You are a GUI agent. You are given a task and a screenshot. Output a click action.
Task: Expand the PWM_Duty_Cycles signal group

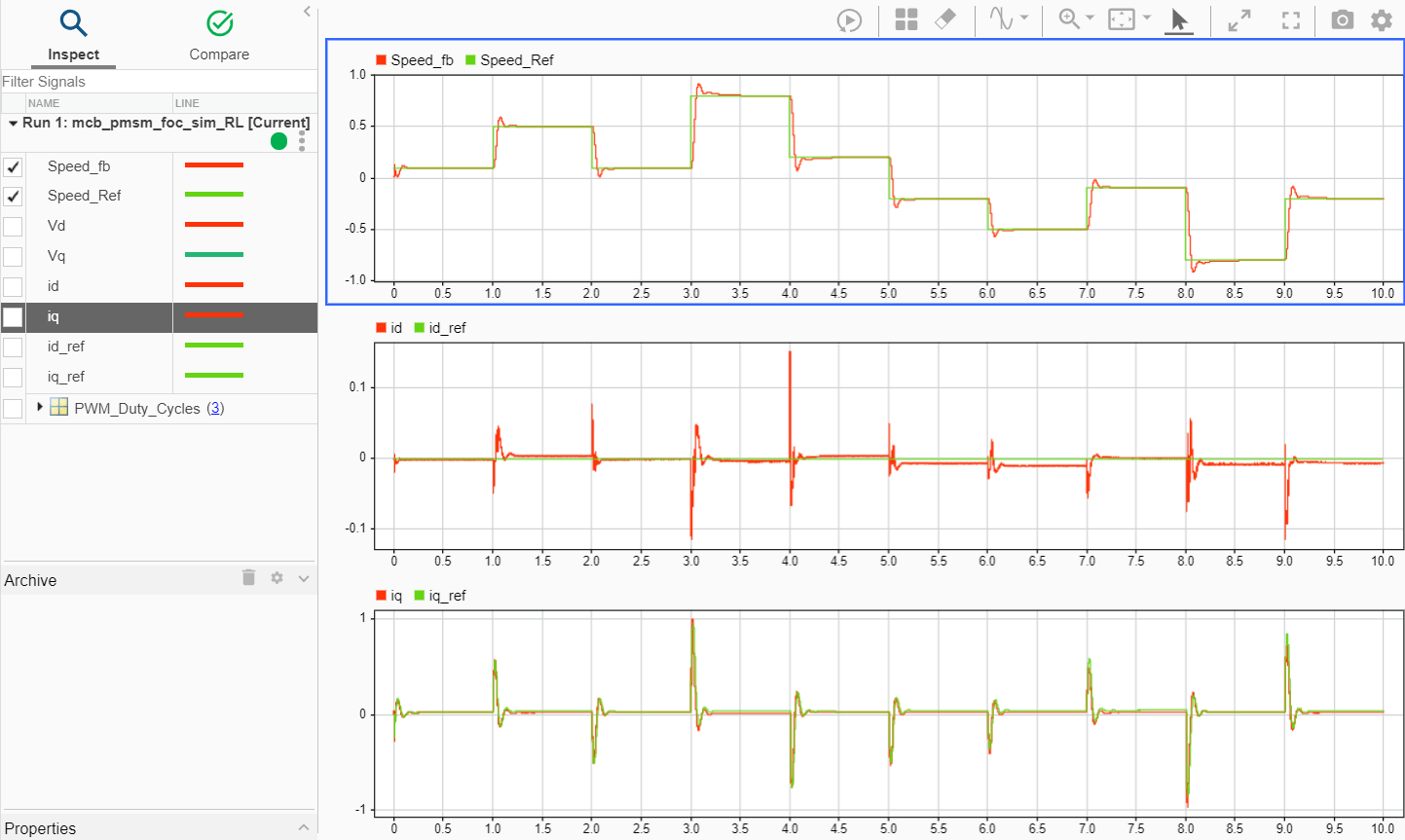tap(40, 407)
